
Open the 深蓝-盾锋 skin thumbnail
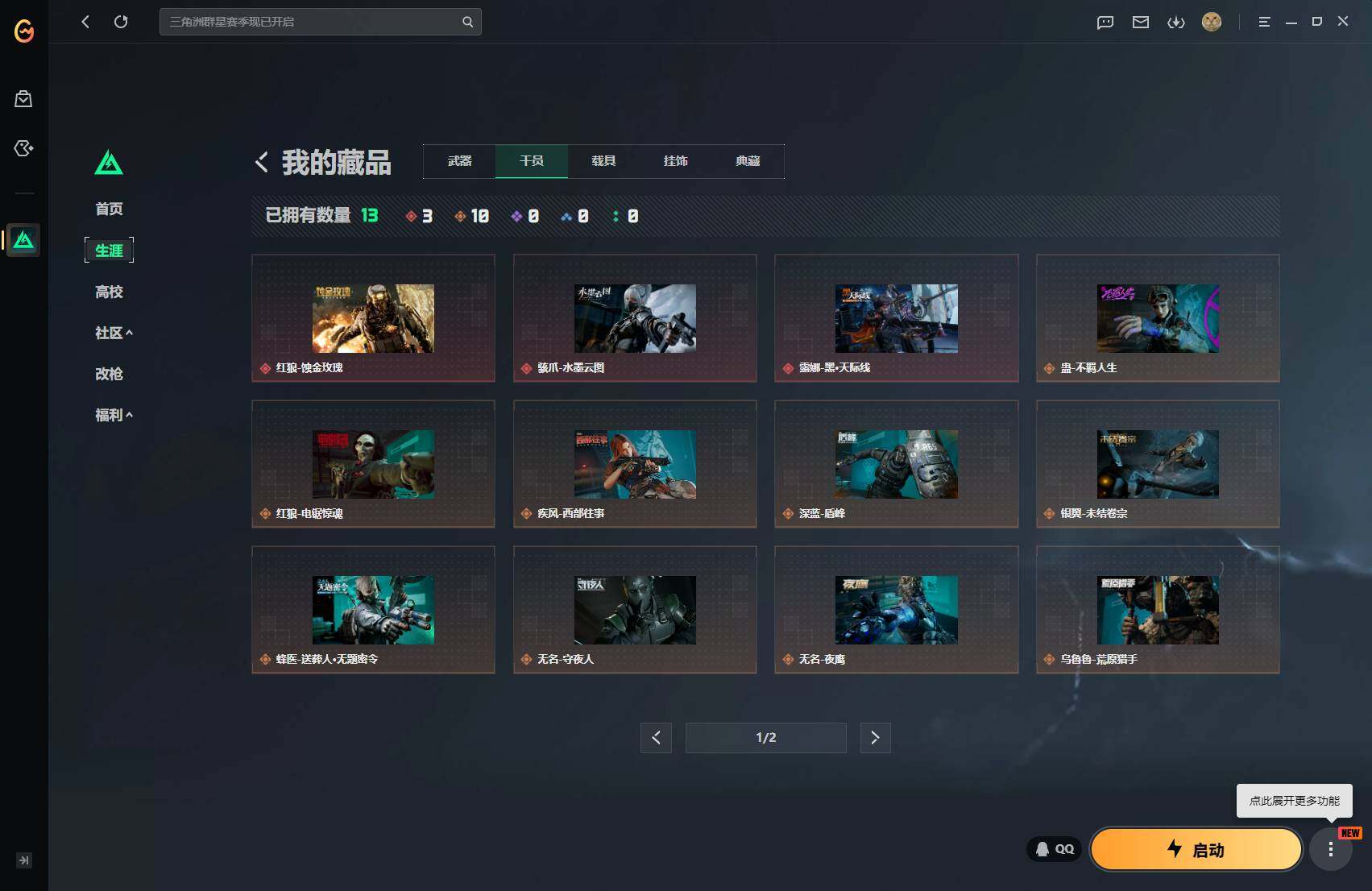(897, 464)
